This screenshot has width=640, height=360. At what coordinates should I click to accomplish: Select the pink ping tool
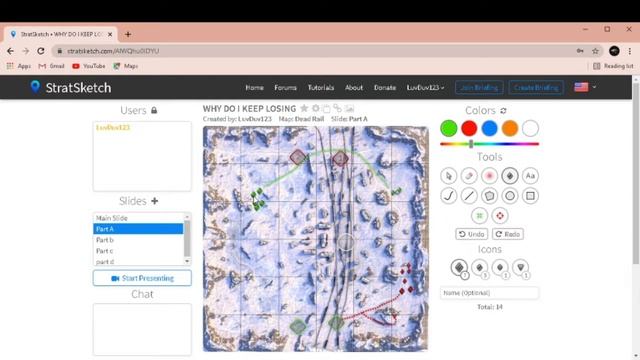point(489,176)
